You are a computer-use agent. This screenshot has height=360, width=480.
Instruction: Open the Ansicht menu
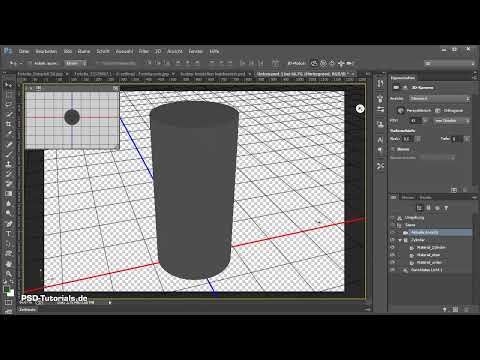(x=175, y=51)
